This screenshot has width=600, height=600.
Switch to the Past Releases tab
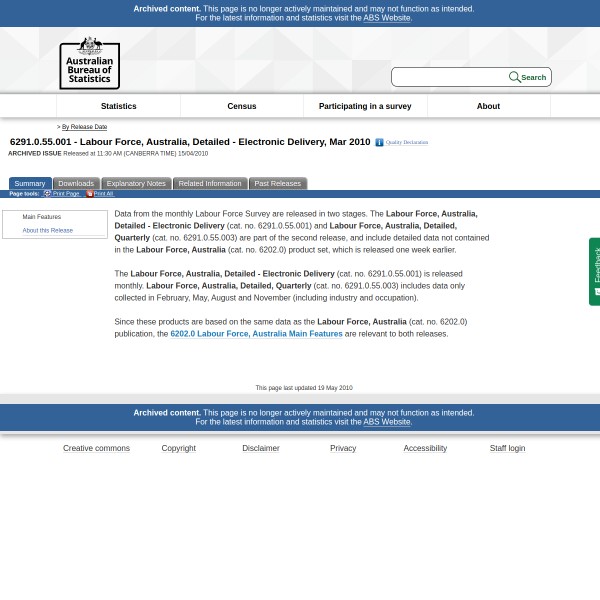[x=277, y=183]
